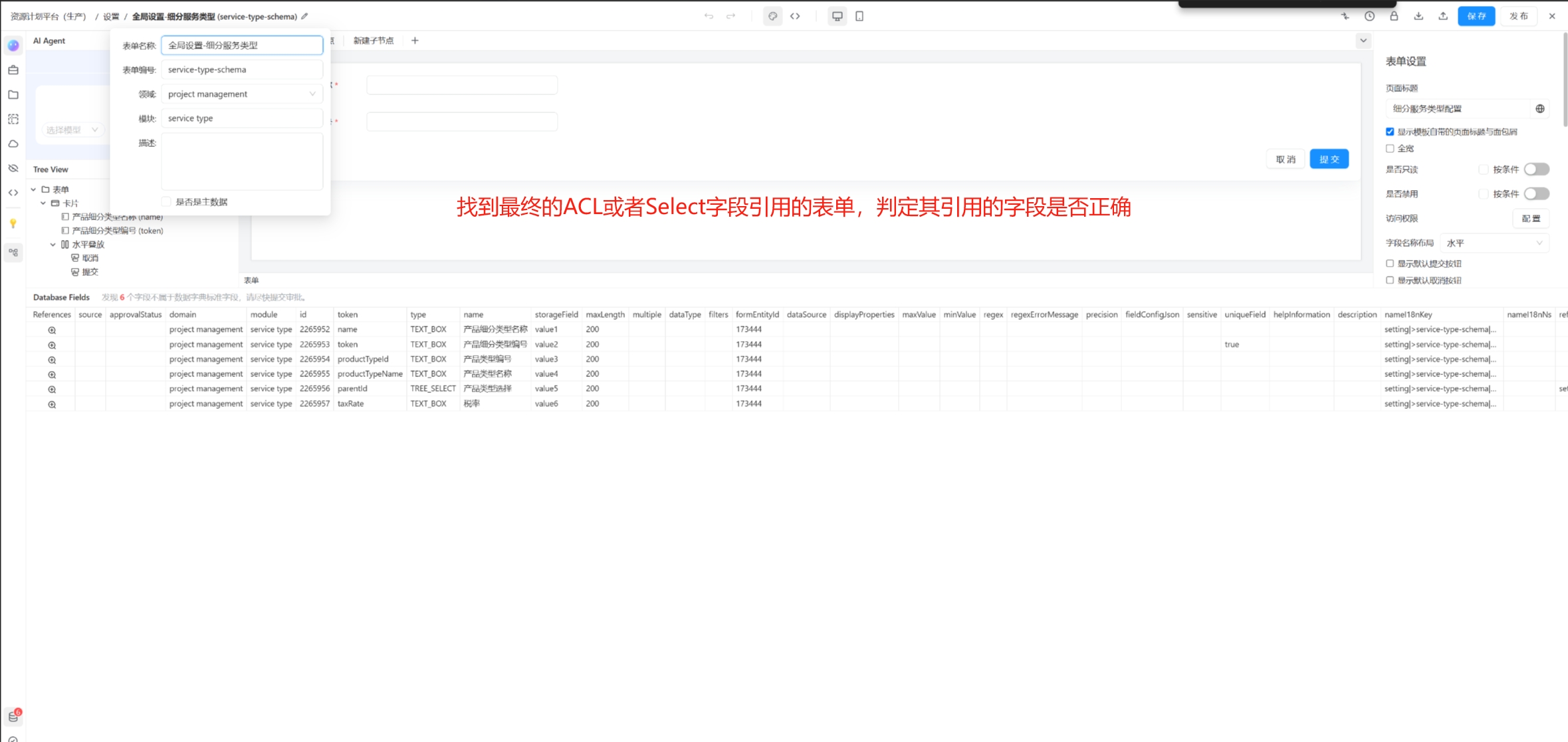The height and width of the screenshot is (742, 1568).
Task: Add a new tab with plus
Action: [x=415, y=41]
